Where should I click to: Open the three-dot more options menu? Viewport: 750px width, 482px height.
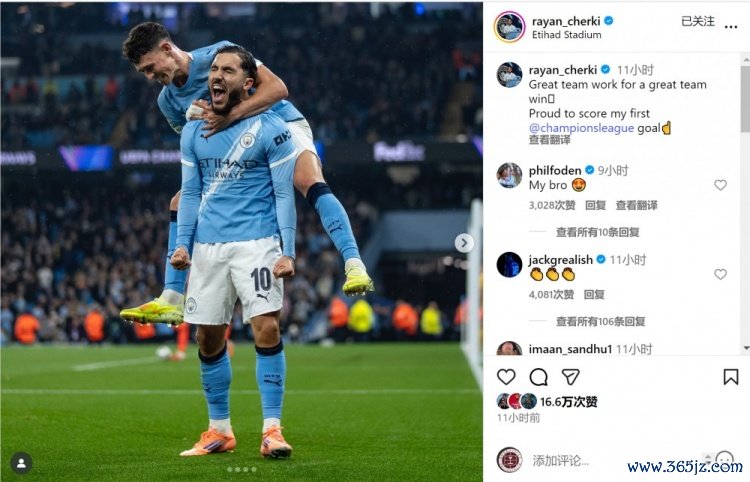click(730, 27)
